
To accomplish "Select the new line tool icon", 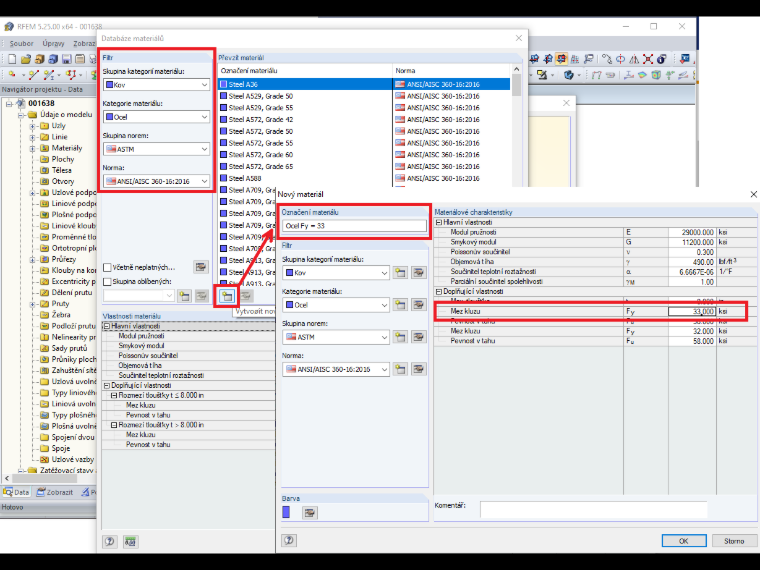I will [33, 75].
